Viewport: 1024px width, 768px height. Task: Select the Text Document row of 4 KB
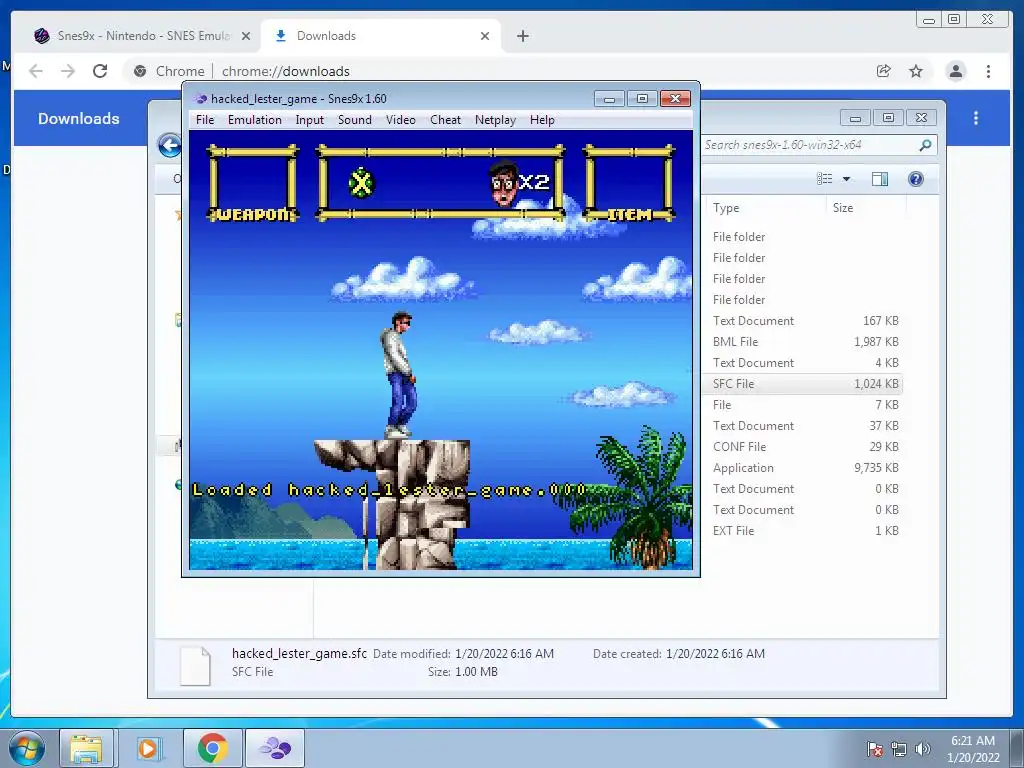pyautogui.click(x=804, y=362)
